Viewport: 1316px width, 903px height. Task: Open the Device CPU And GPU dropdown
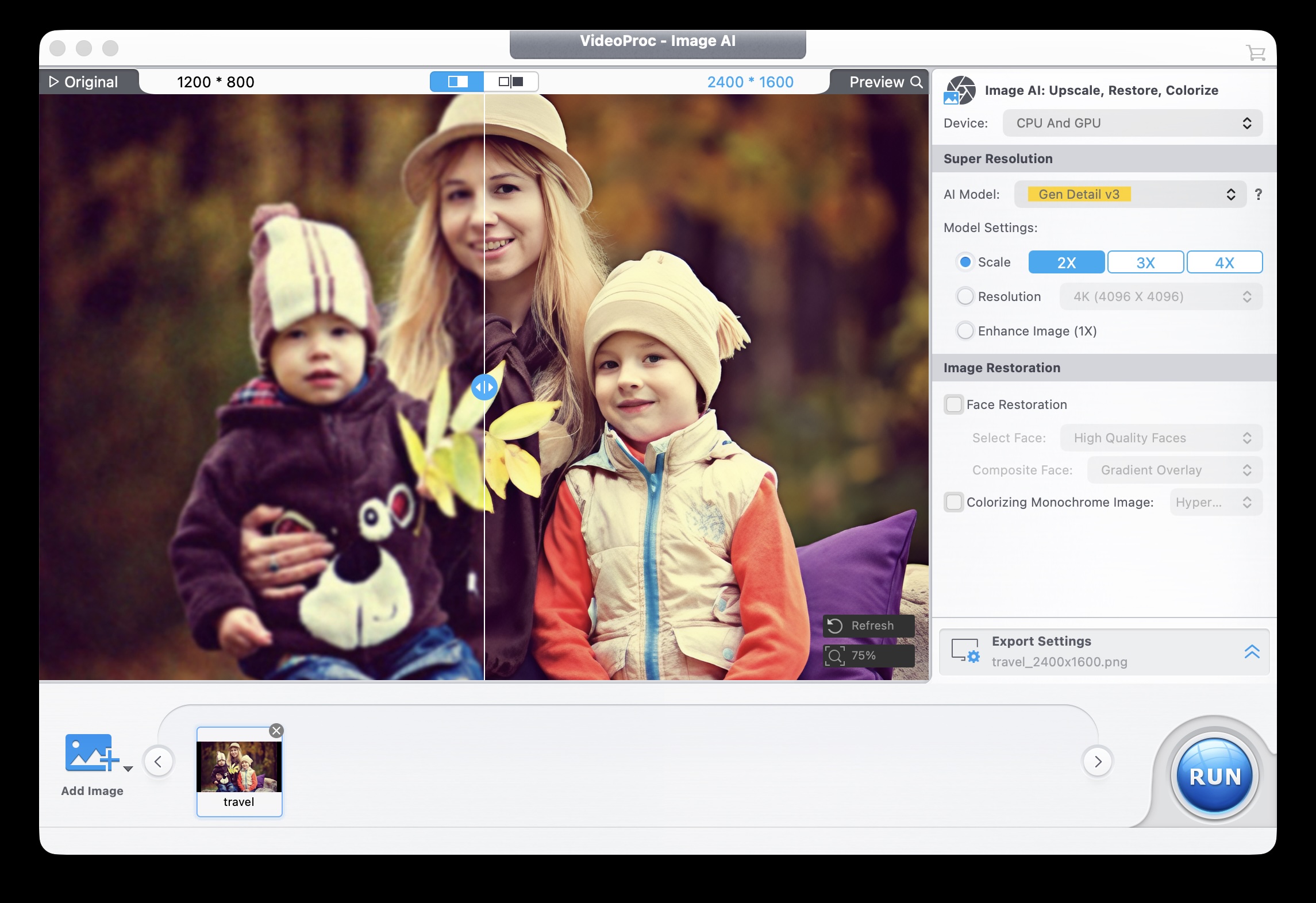click(x=1132, y=123)
